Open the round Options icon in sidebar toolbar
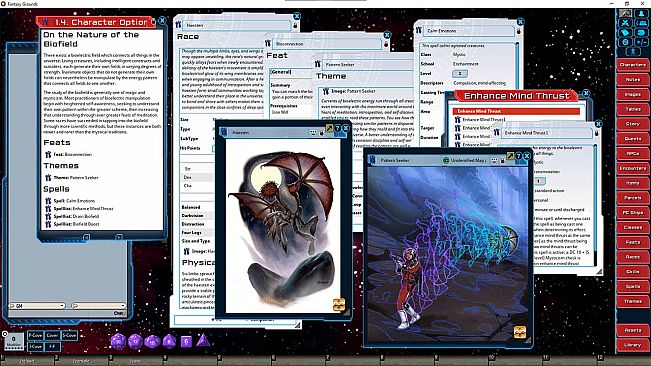The width and height of the screenshot is (651, 366). coord(625,42)
